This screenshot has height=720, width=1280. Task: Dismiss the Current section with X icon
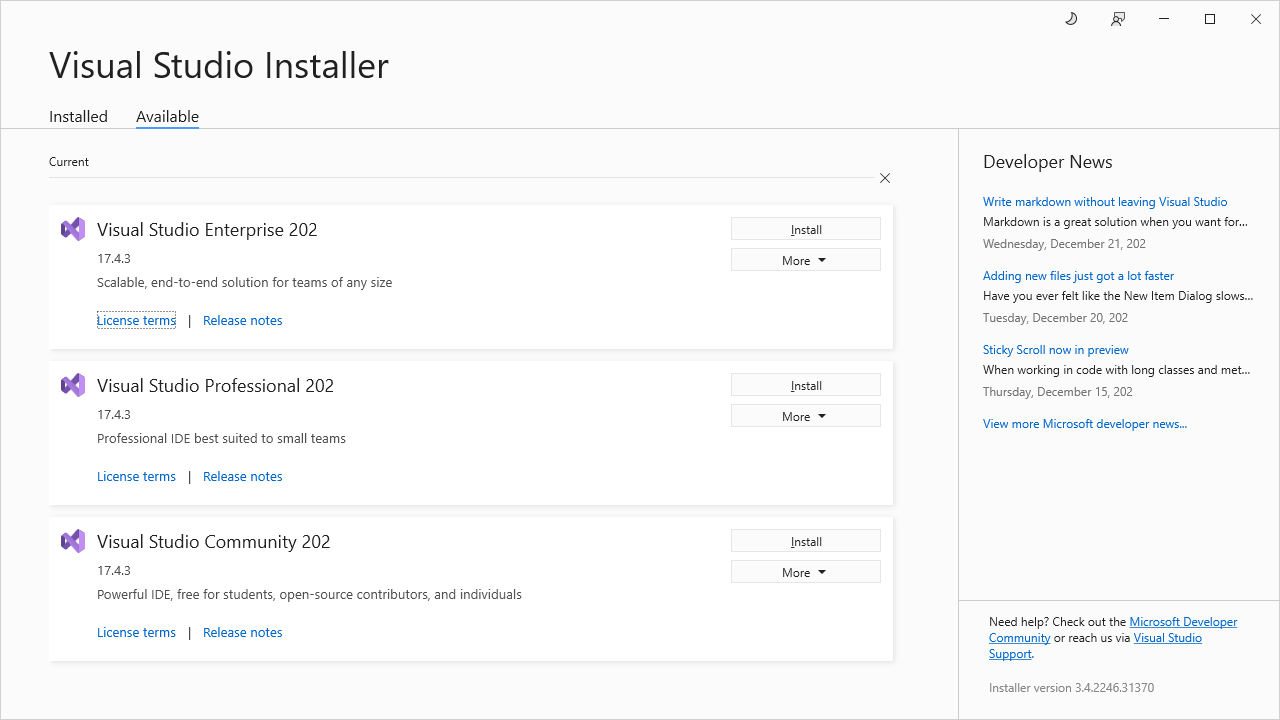point(885,178)
